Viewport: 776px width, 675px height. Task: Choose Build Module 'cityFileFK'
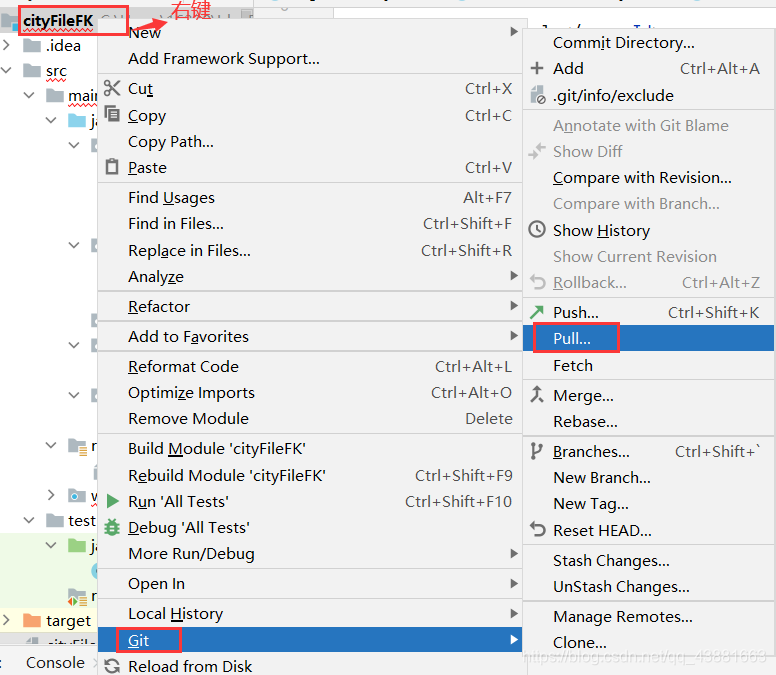click(310, 448)
